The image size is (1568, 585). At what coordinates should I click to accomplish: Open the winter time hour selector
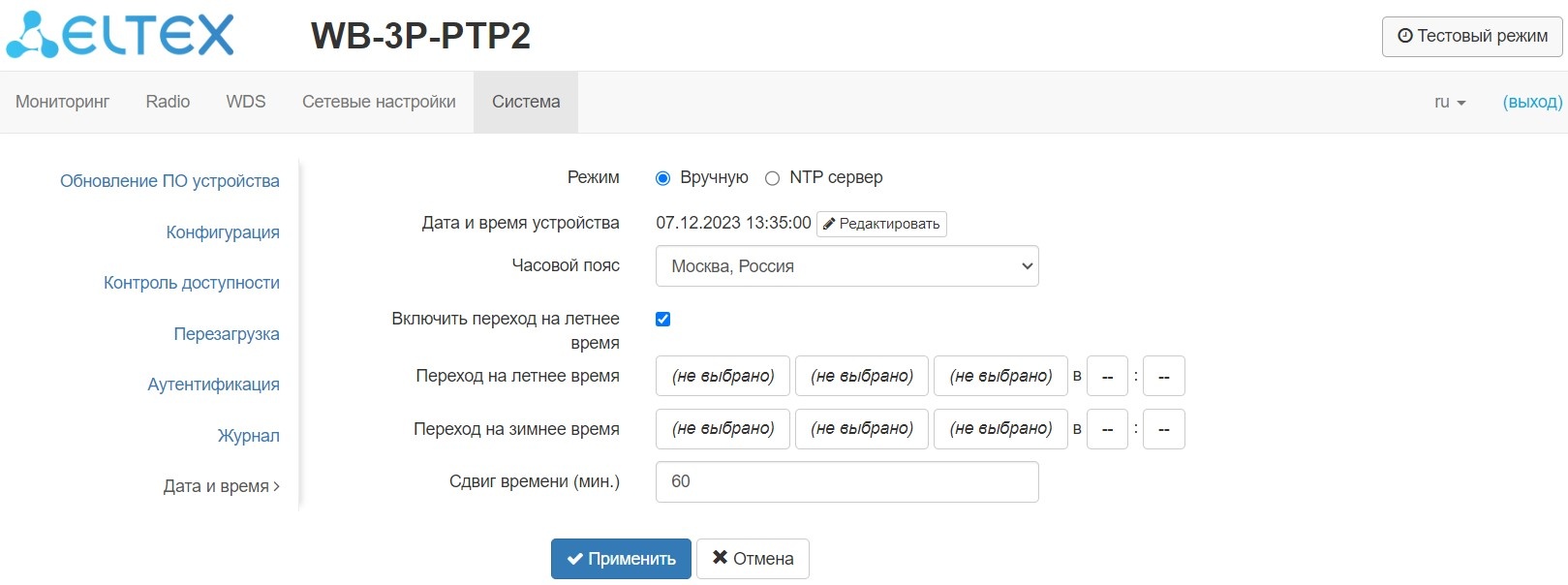coord(1107,429)
